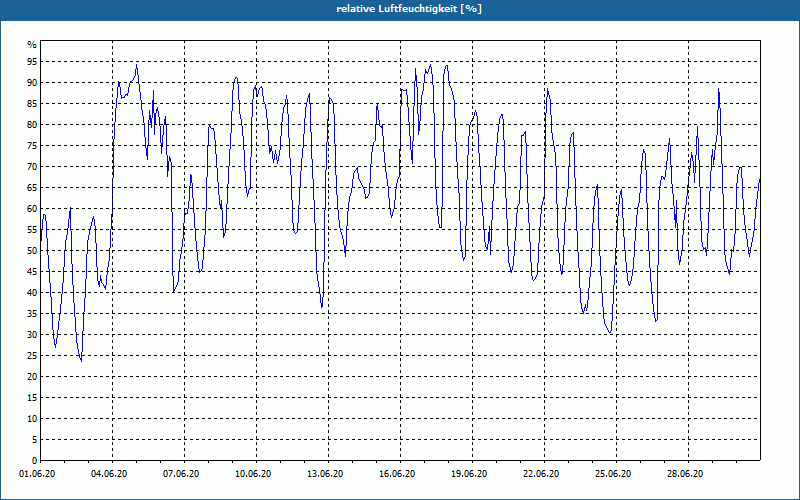800x500 pixels.
Task: Select the x-axis date 16.06.20
Action: pyautogui.click(x=397, y=474)
